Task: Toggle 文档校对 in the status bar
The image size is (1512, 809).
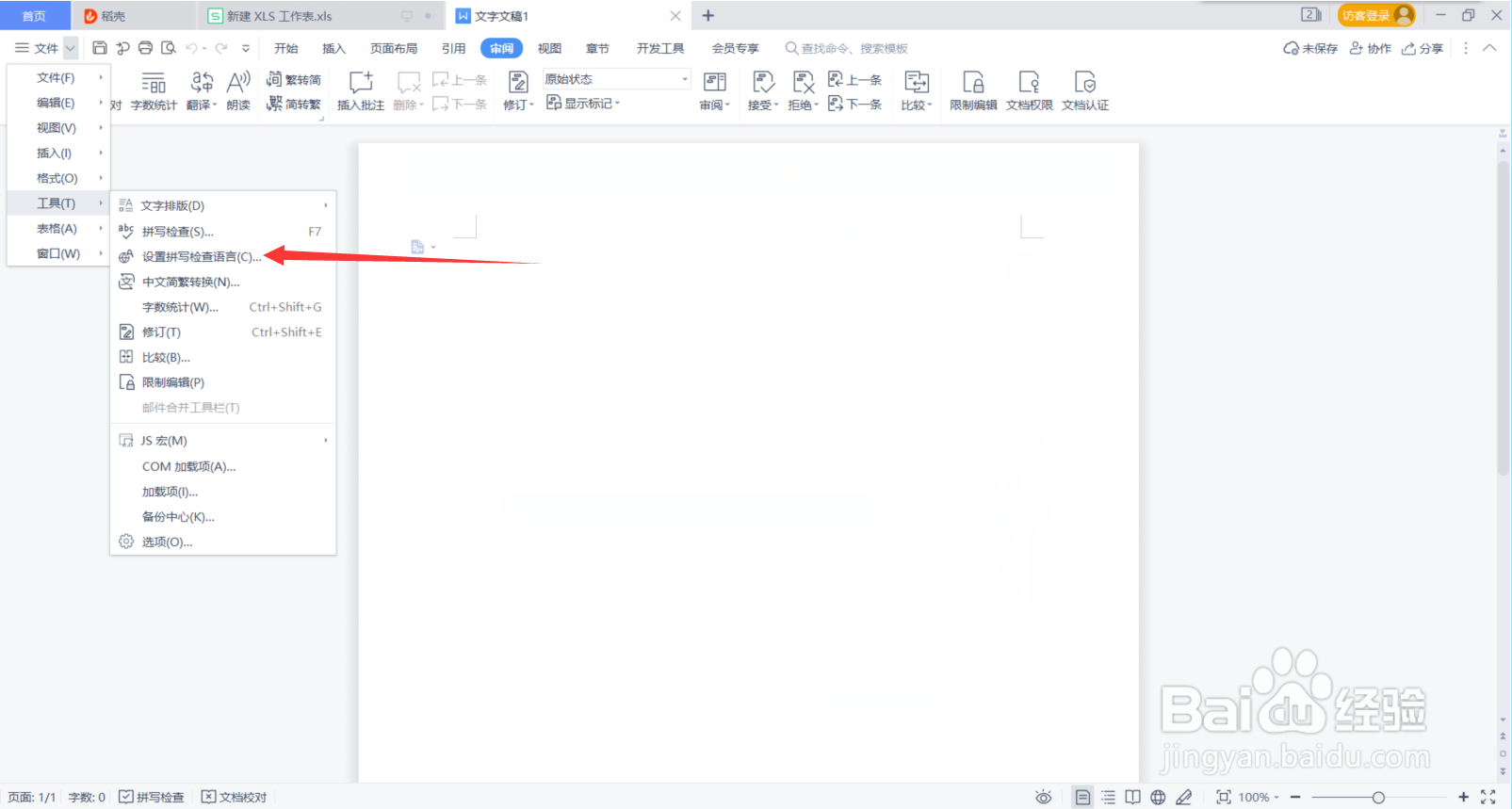Action: pyautogui.click(x=235, y=798)
